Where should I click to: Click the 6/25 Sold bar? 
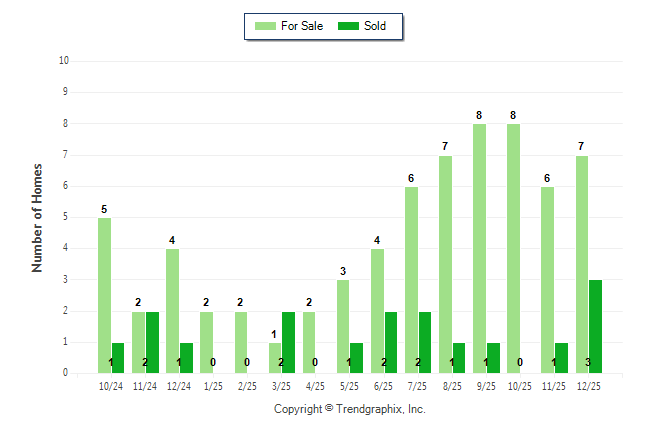(x=391, y=341)
